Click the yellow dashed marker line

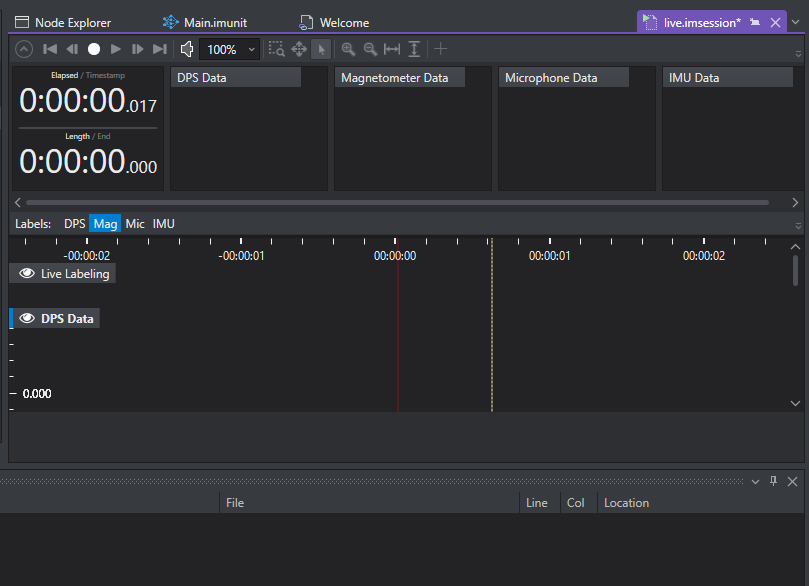coord(492,325)
